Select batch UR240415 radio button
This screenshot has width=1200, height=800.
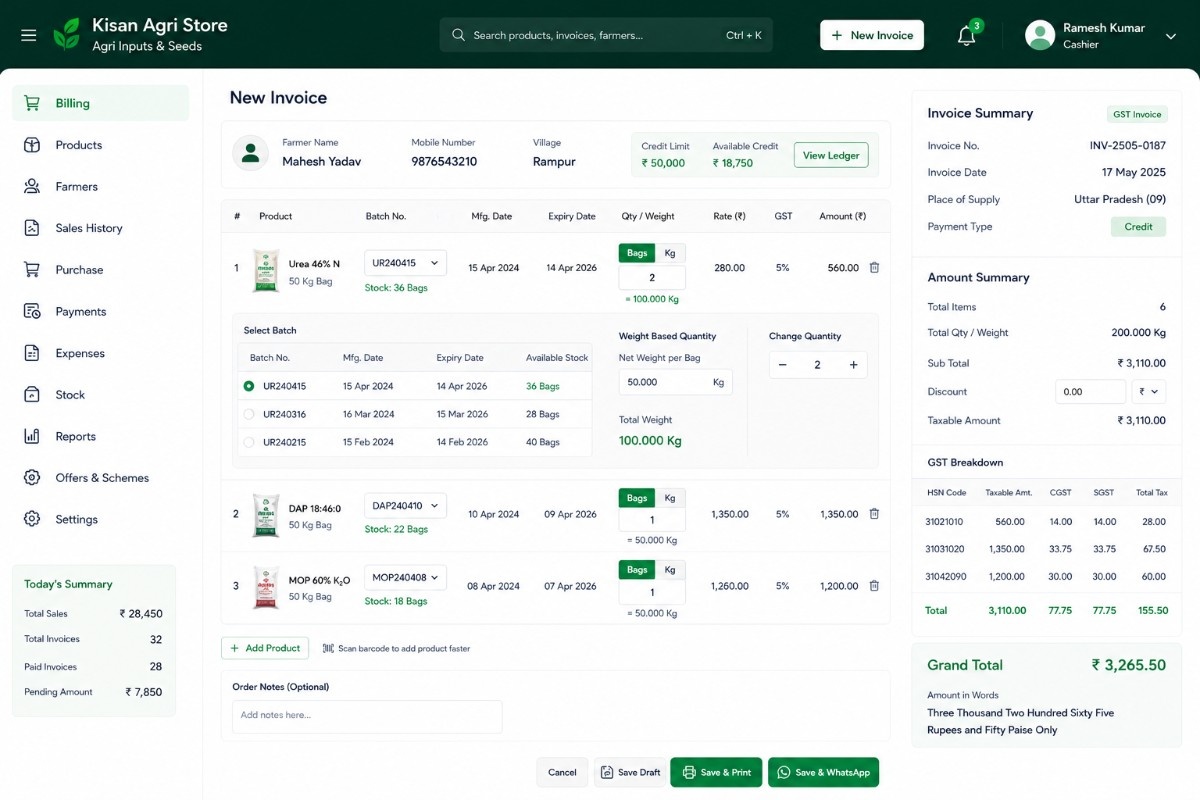pos(249,386)
